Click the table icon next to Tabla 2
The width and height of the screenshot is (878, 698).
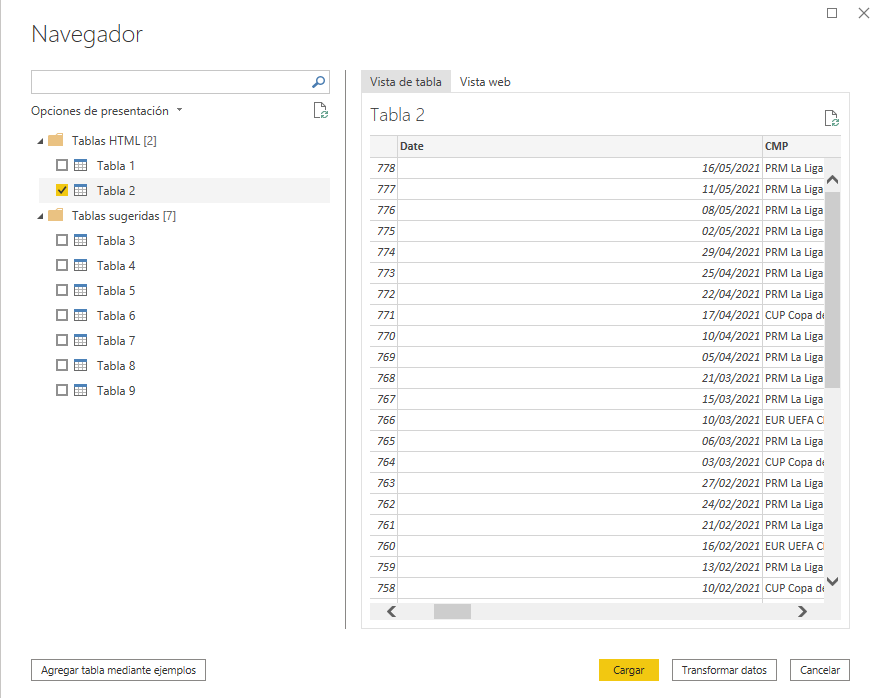point(81,190)
